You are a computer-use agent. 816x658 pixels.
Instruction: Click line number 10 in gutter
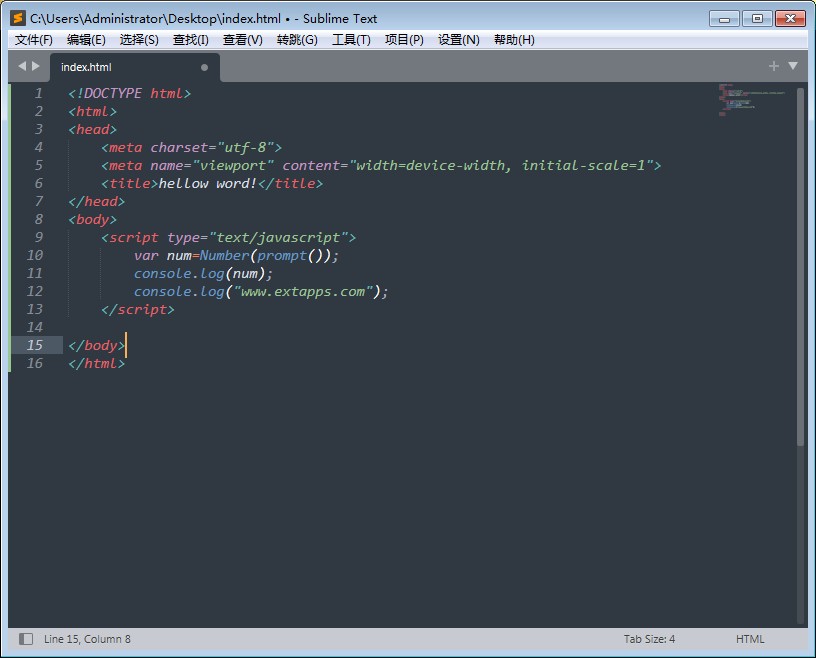35,255
